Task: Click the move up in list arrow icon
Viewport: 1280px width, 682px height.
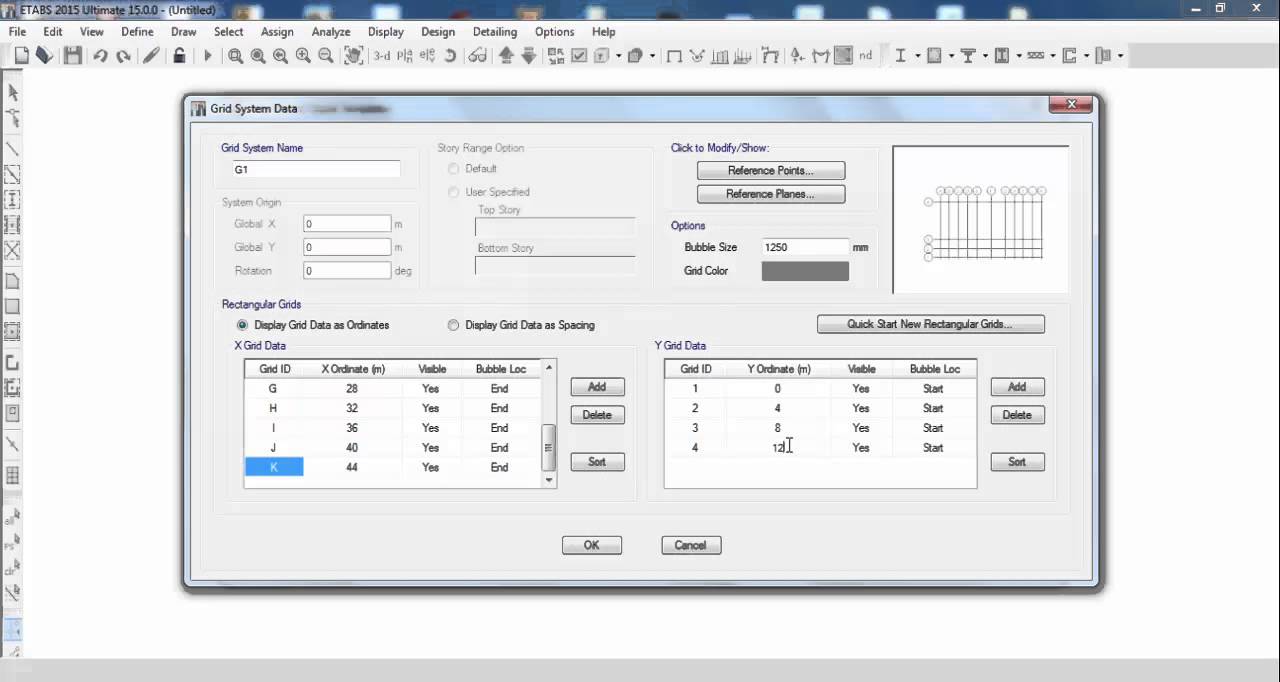Action: pyautogui.click(x=507, y=56)
